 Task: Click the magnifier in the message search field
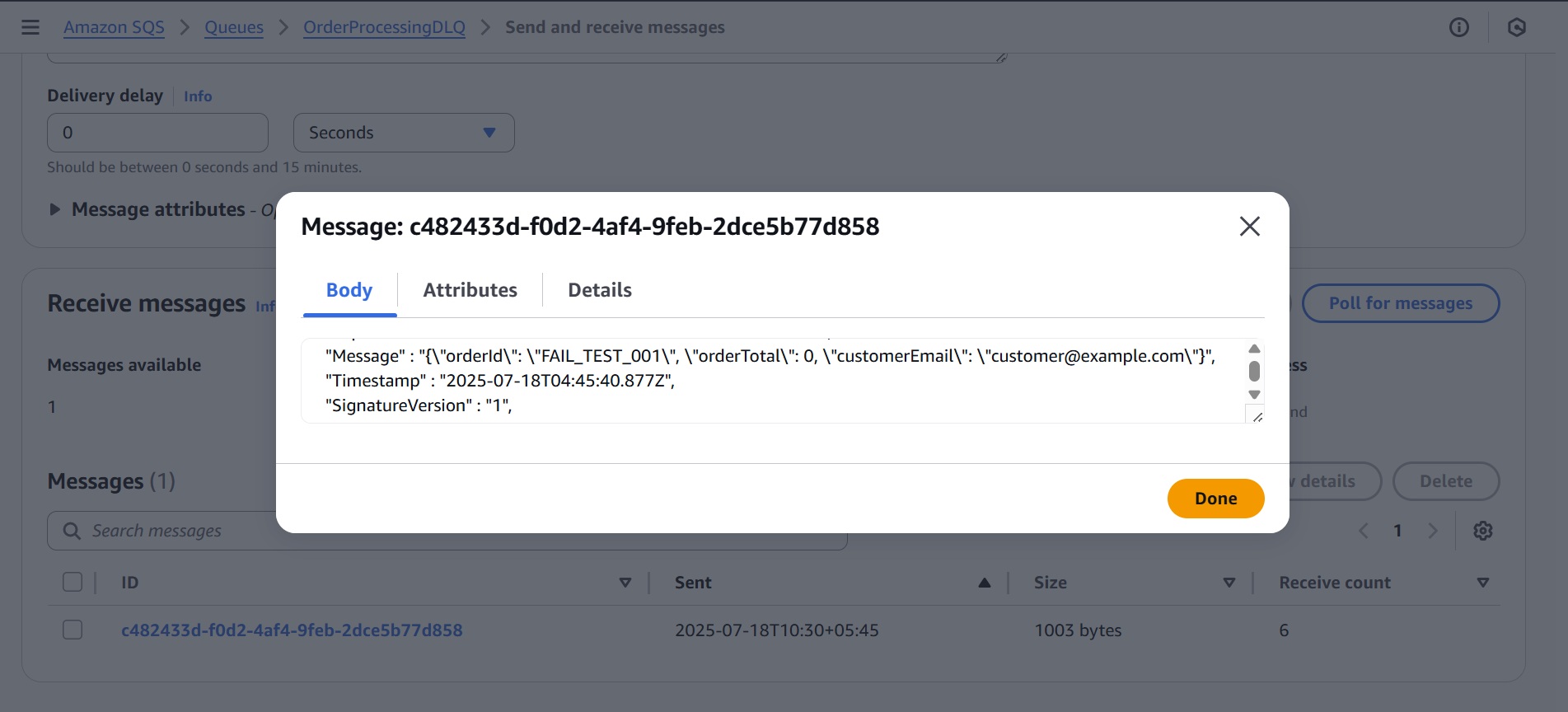(x=72, y=530)
